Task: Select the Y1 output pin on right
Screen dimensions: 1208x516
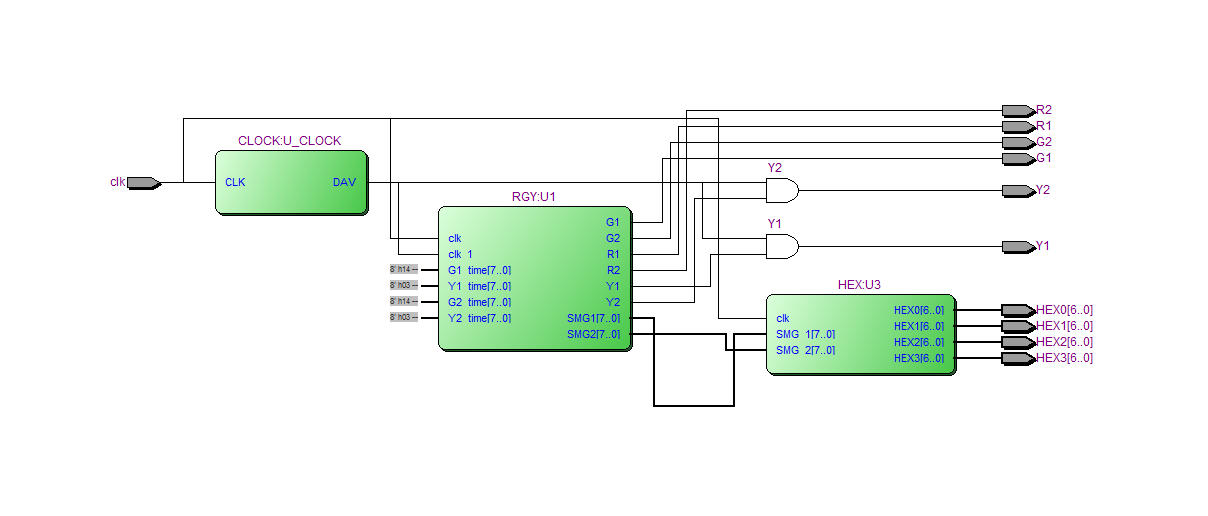Action: 1018,247
